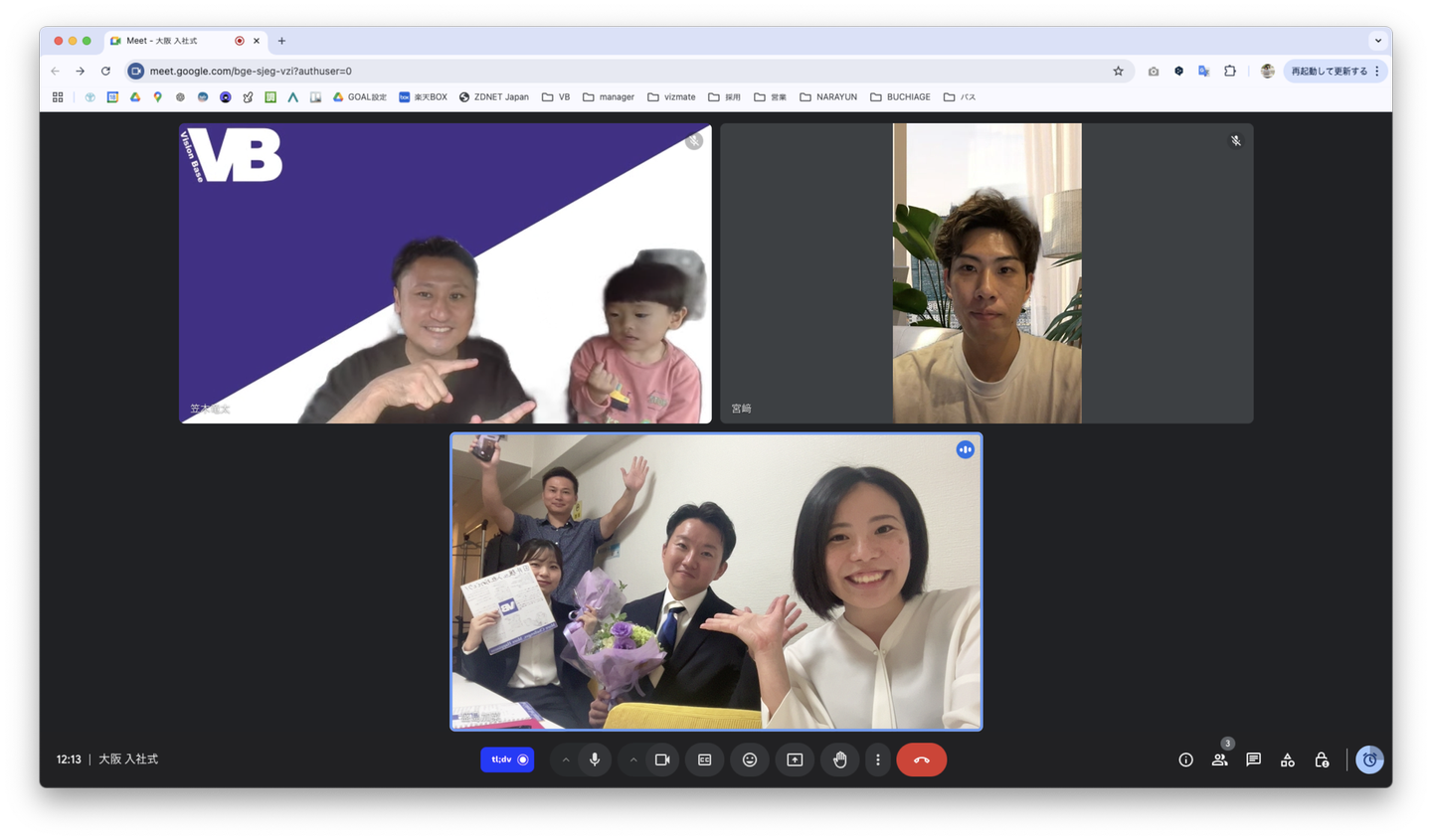Open meeting details info icon
Screen dimensions: 1432x840
(1185, 759)
